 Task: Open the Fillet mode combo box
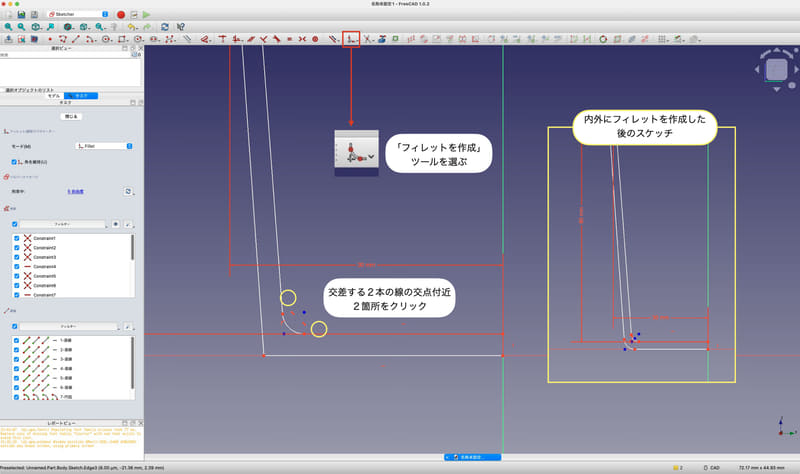pos(104,146)
